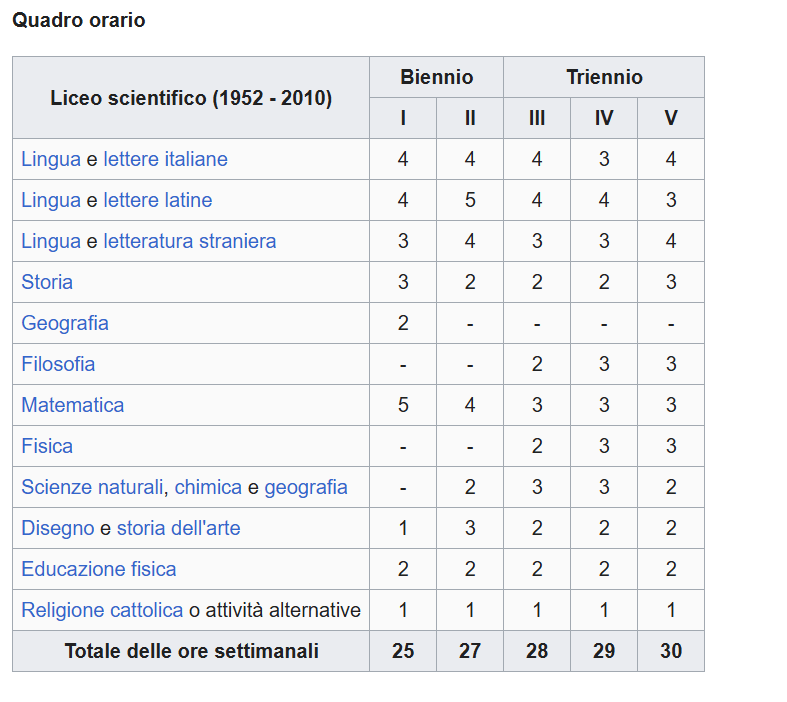Image resolution: width=787 pixels, height=702 pixels.
Task: Follow the "Religione cattolica" link
Action: tap(102, 610)
